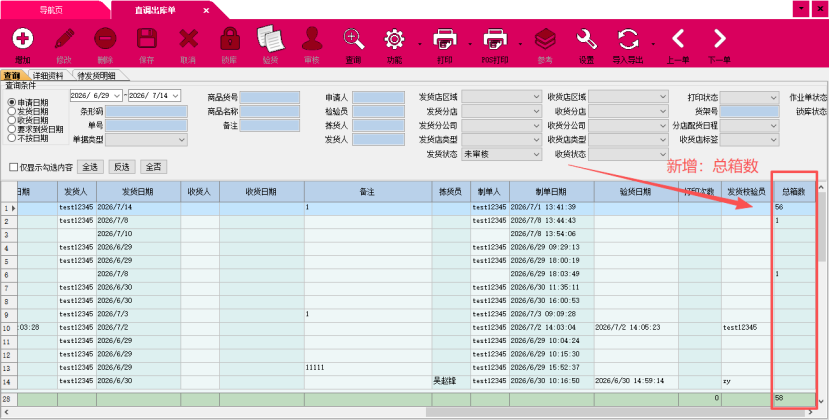Select the 发货日期 radio button
The width and height of the screenshot is (829, 420).
click(11, 111)
